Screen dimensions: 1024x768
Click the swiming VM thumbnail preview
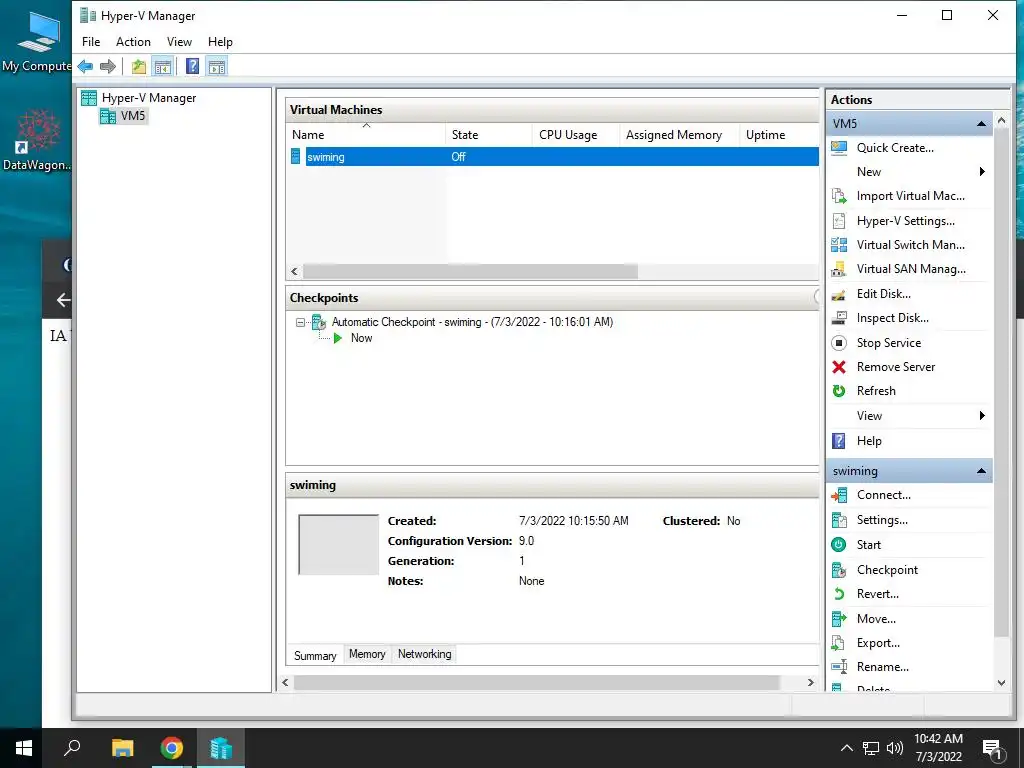338,545
